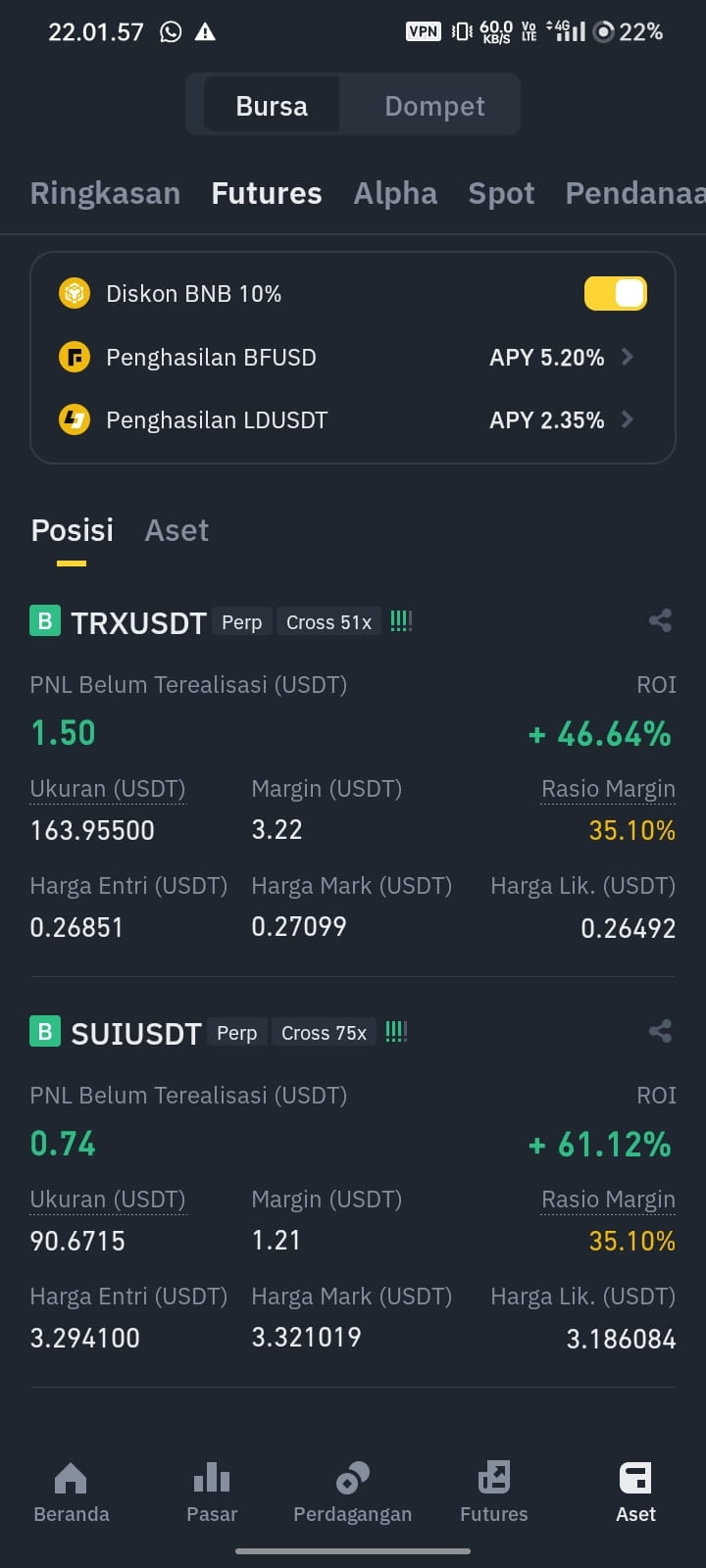Viewport: 706px width, 1568px height.
Task: Tap TRXUSDT green signal bars indicator
Action: [401, 621]
